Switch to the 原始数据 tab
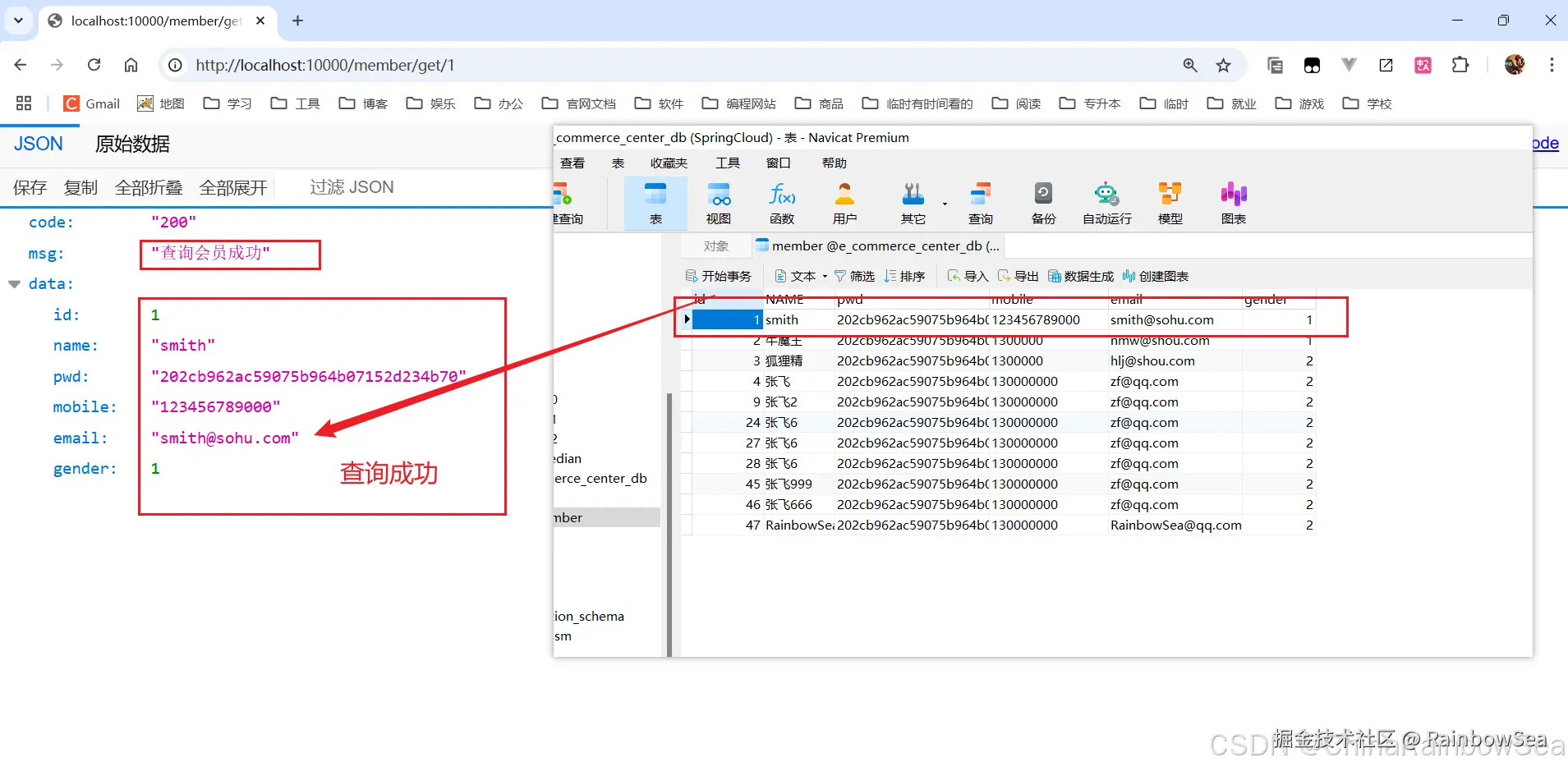Viewport: 1568px width, 771px height. (x=132, y=144)
